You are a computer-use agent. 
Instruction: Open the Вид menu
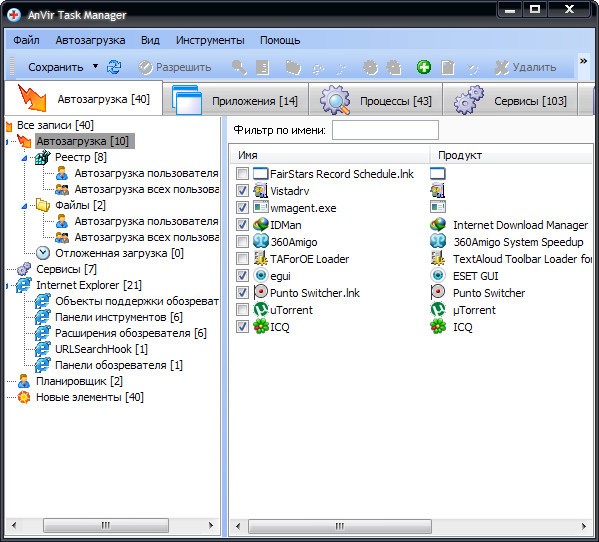[x=150, y=40]
